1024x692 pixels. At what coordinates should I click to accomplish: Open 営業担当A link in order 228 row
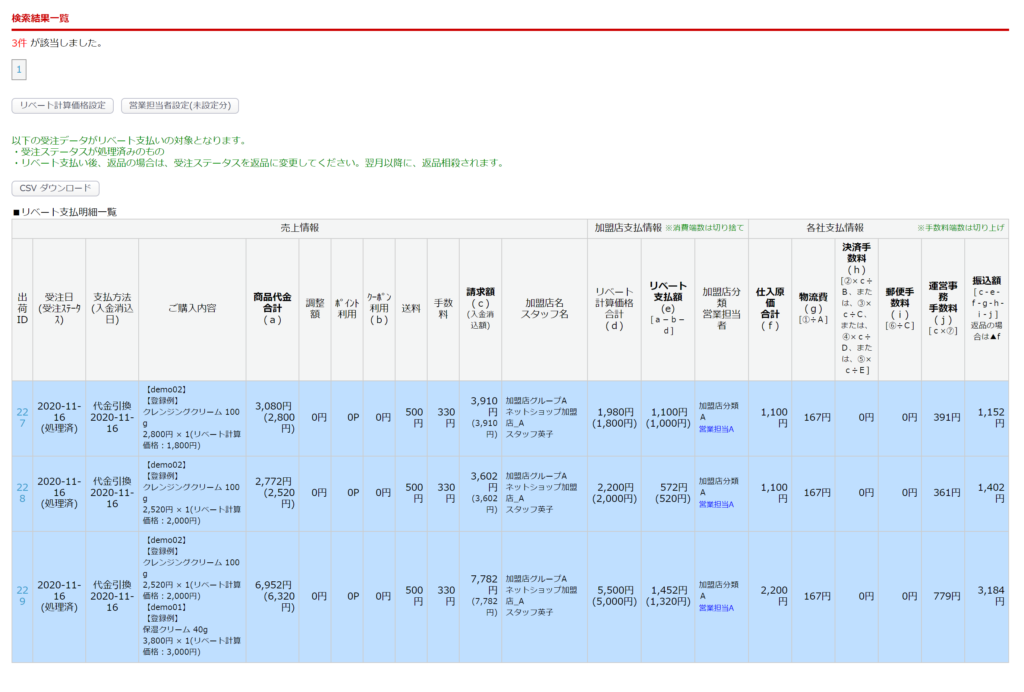[716, 504]
